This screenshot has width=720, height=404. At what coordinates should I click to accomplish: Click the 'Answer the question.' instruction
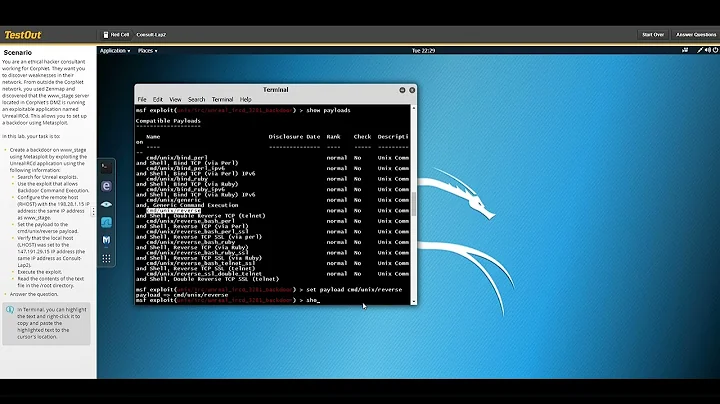coord(34,294)
